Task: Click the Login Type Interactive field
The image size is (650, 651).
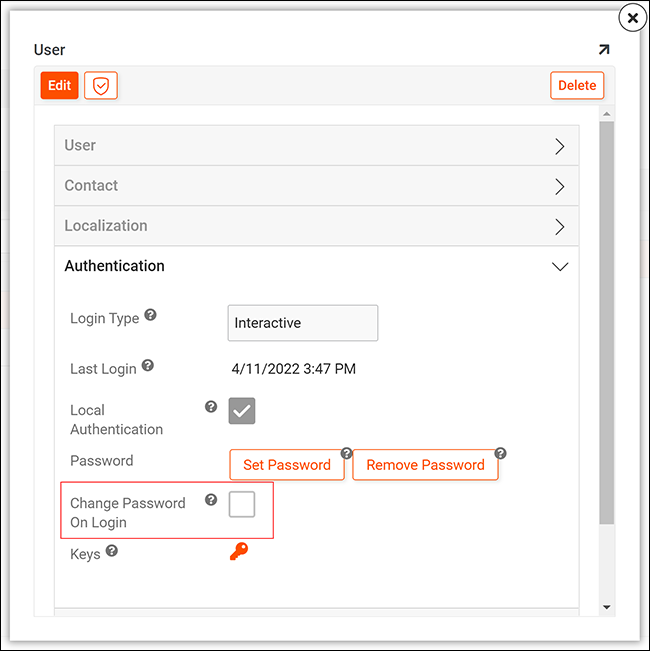Action: tap(303, 323)
